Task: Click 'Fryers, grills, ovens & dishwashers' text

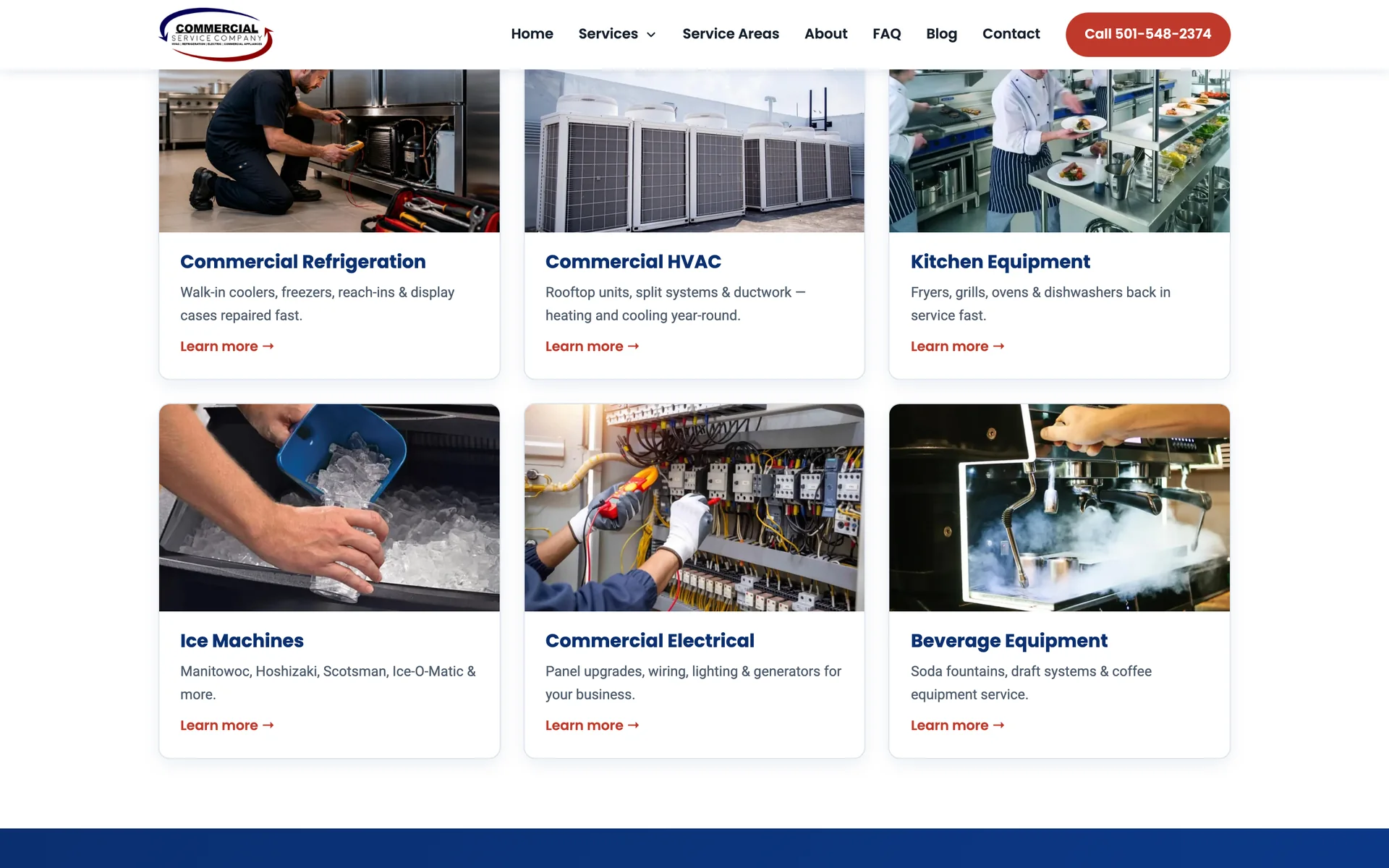Action: [1040, 304]
